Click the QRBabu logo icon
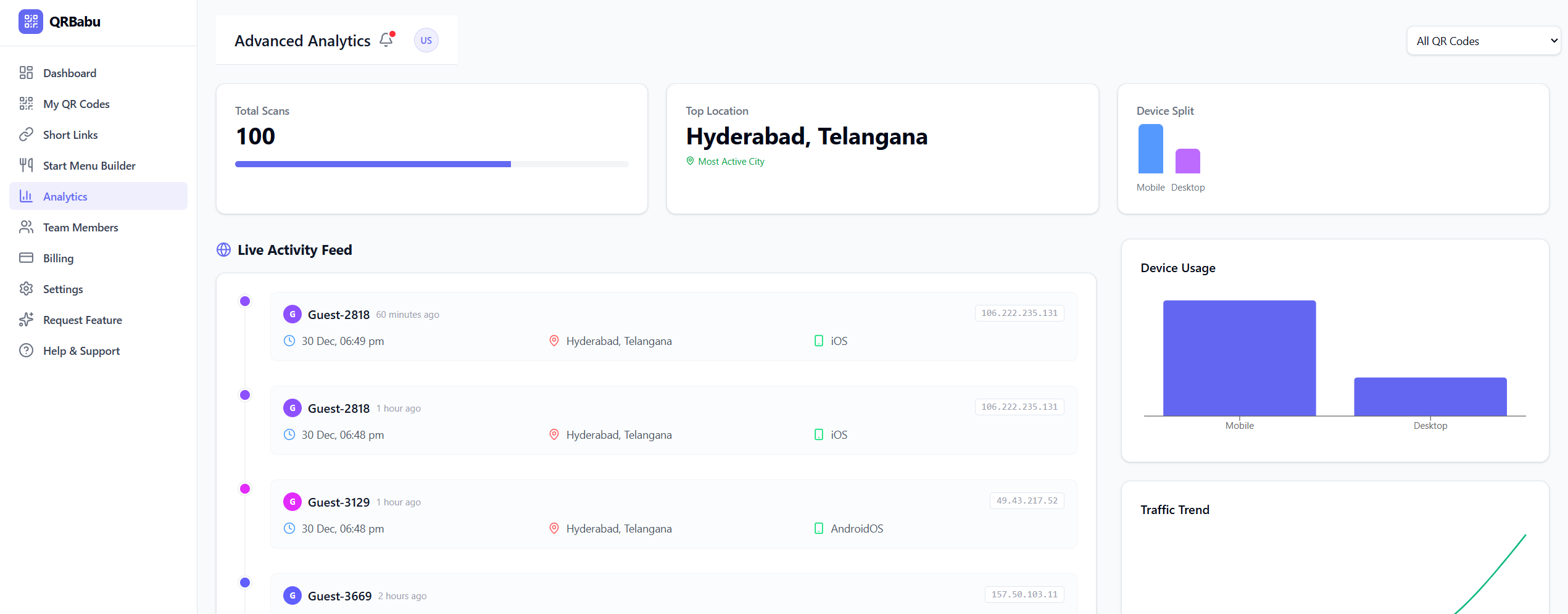Image resolution: width=1568 pixels, height=614 pixels. pyautogui.click(x=31, y=22)
